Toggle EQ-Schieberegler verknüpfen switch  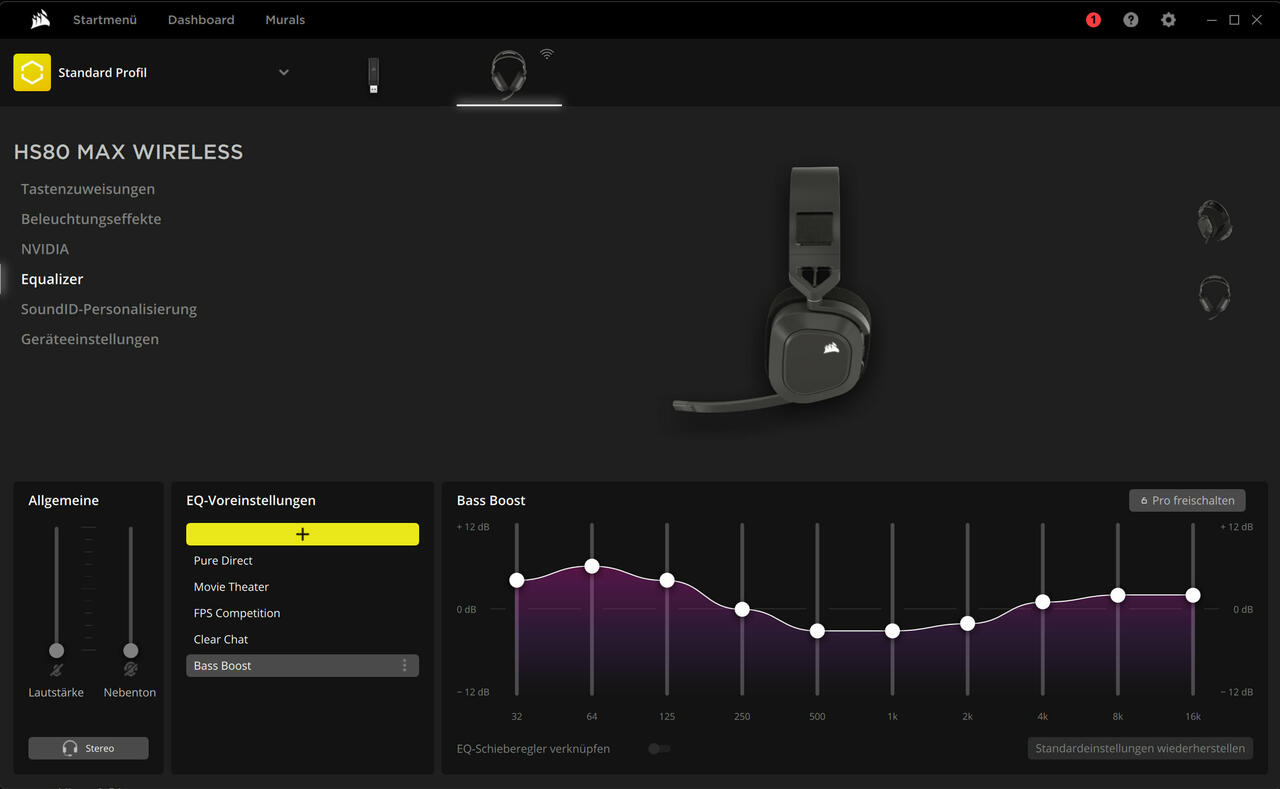659,748
